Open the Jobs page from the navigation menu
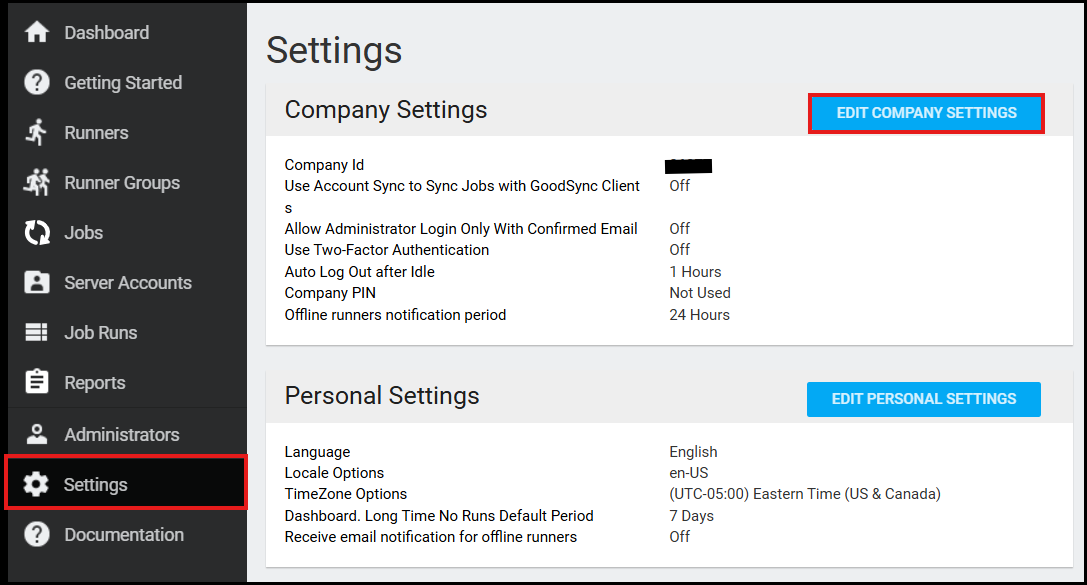 tap(83, 232)
